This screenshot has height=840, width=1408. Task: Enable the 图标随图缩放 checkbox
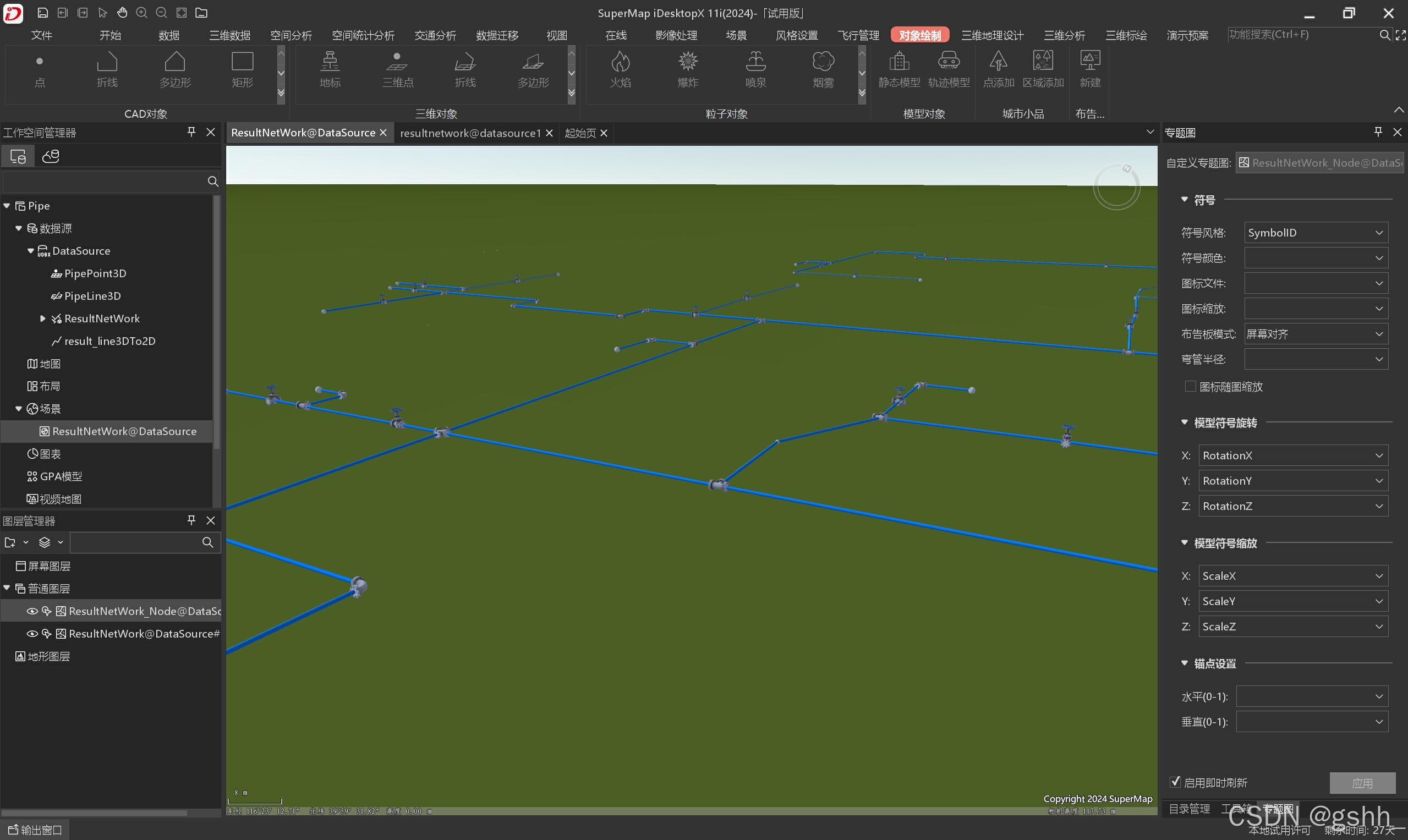pyautogui.click(x=1190, y=387)
